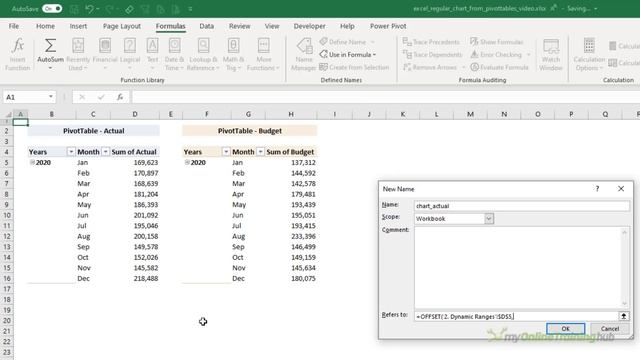Screen dimensions: 640x360
Task: Click OK in New Name dialog
Action: pyautogui.click(x=565, y=329)
